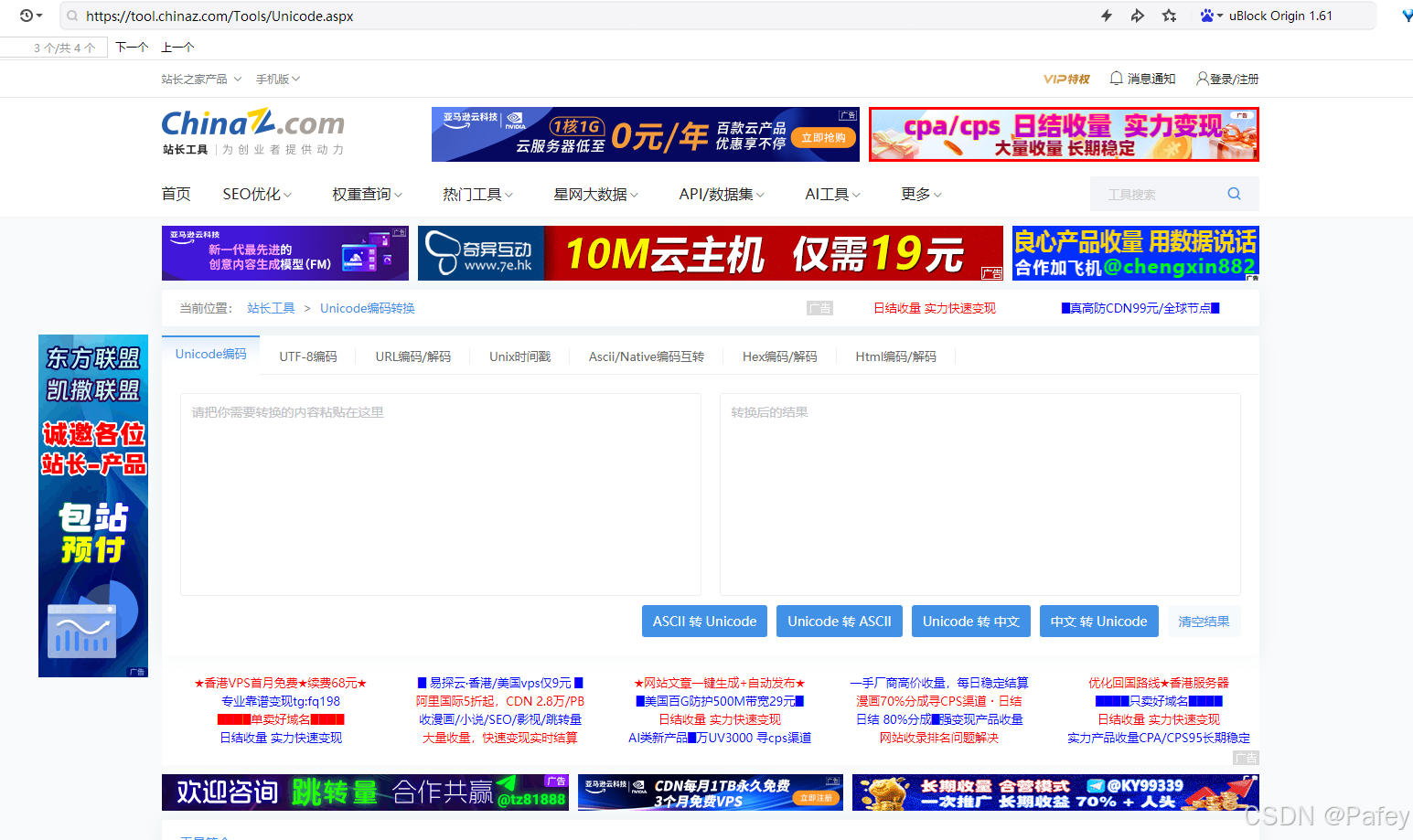This screenshot has width=1413, height=840.
Task: Switch to UTF-8编码 tab
Action: pos(308,356)
